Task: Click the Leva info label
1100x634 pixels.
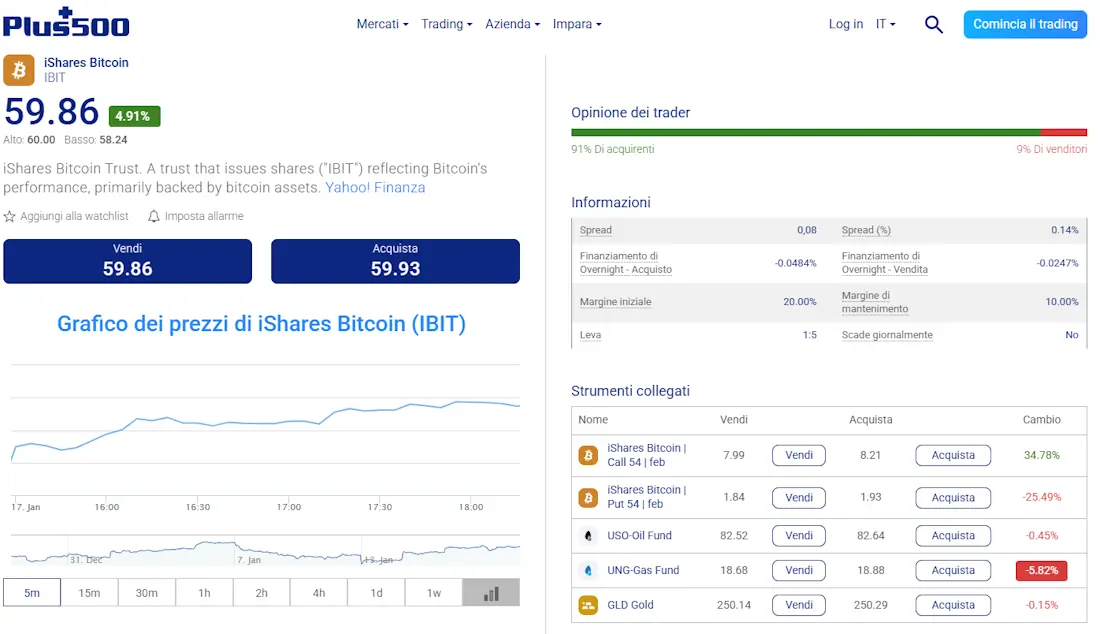Action: [x=591, y=335]
